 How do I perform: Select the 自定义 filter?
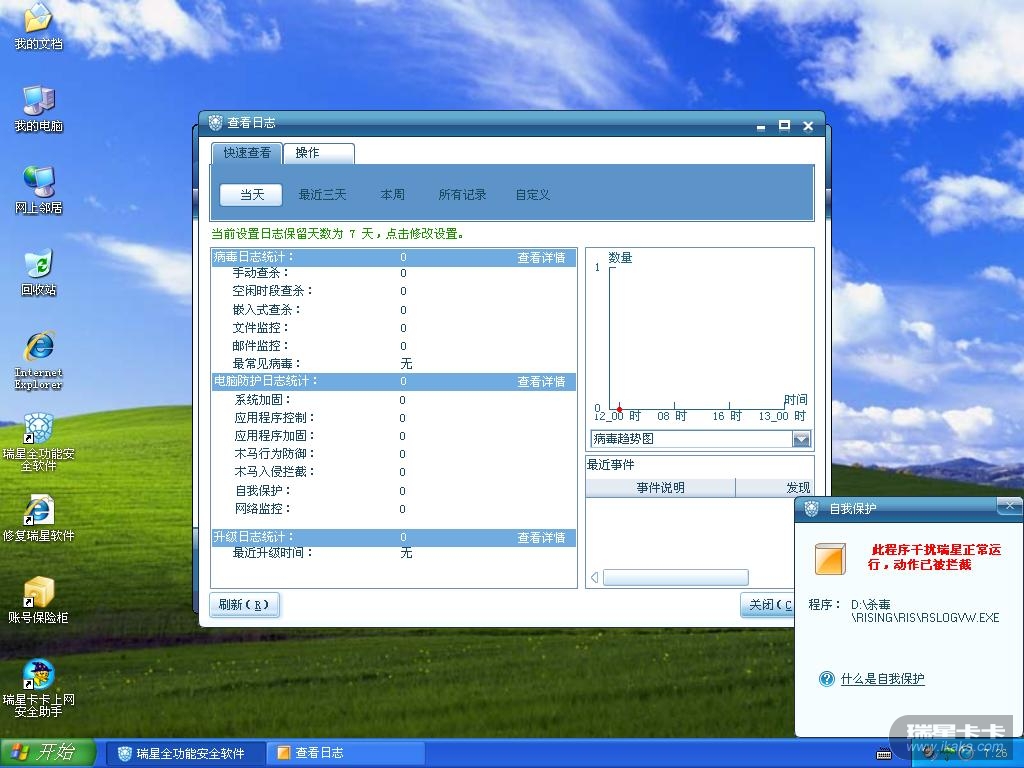[x=533, y=195]
